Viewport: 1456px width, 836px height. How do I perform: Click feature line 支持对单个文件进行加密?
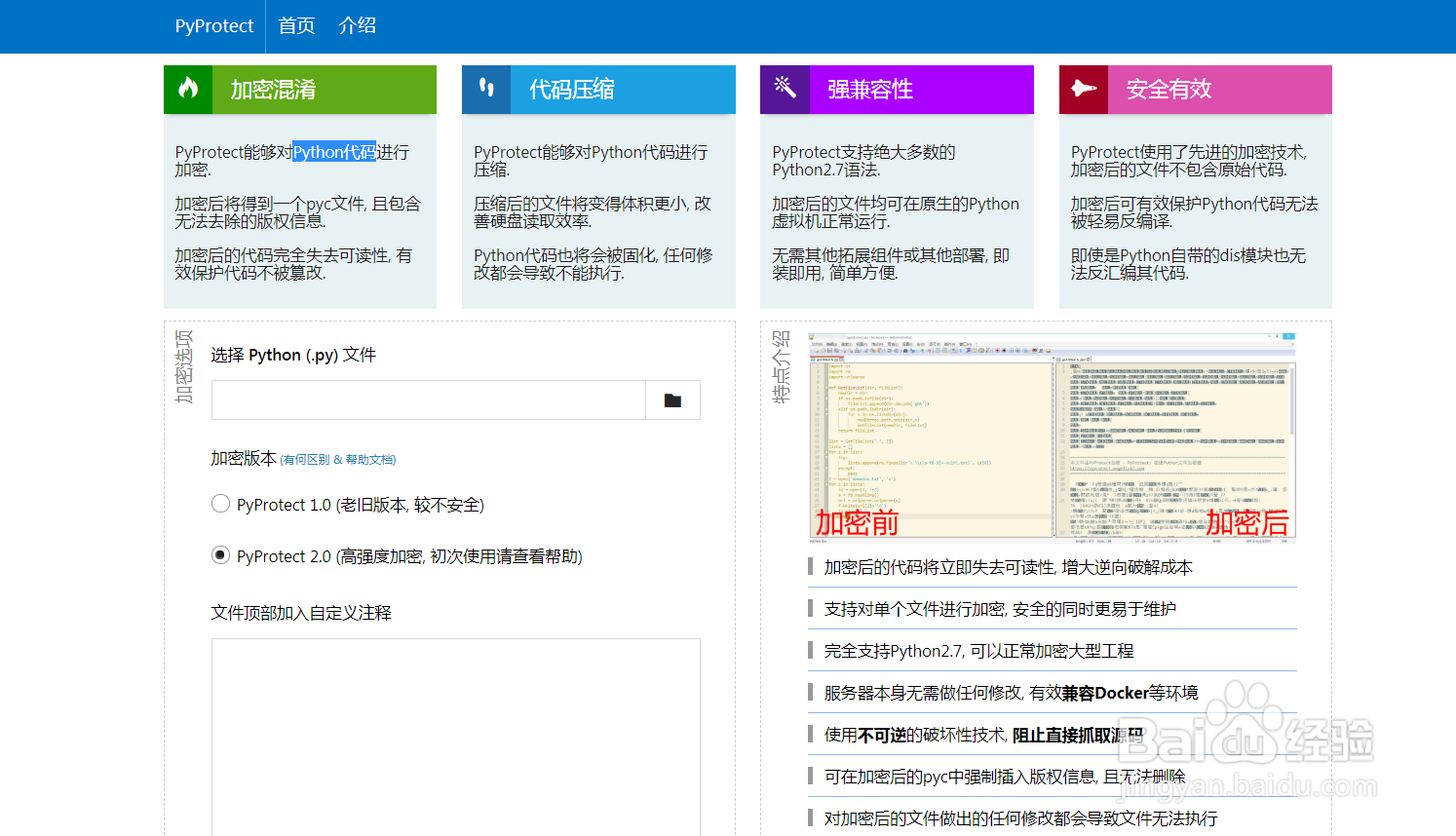pyautogui.click(x=1000, y=609)
